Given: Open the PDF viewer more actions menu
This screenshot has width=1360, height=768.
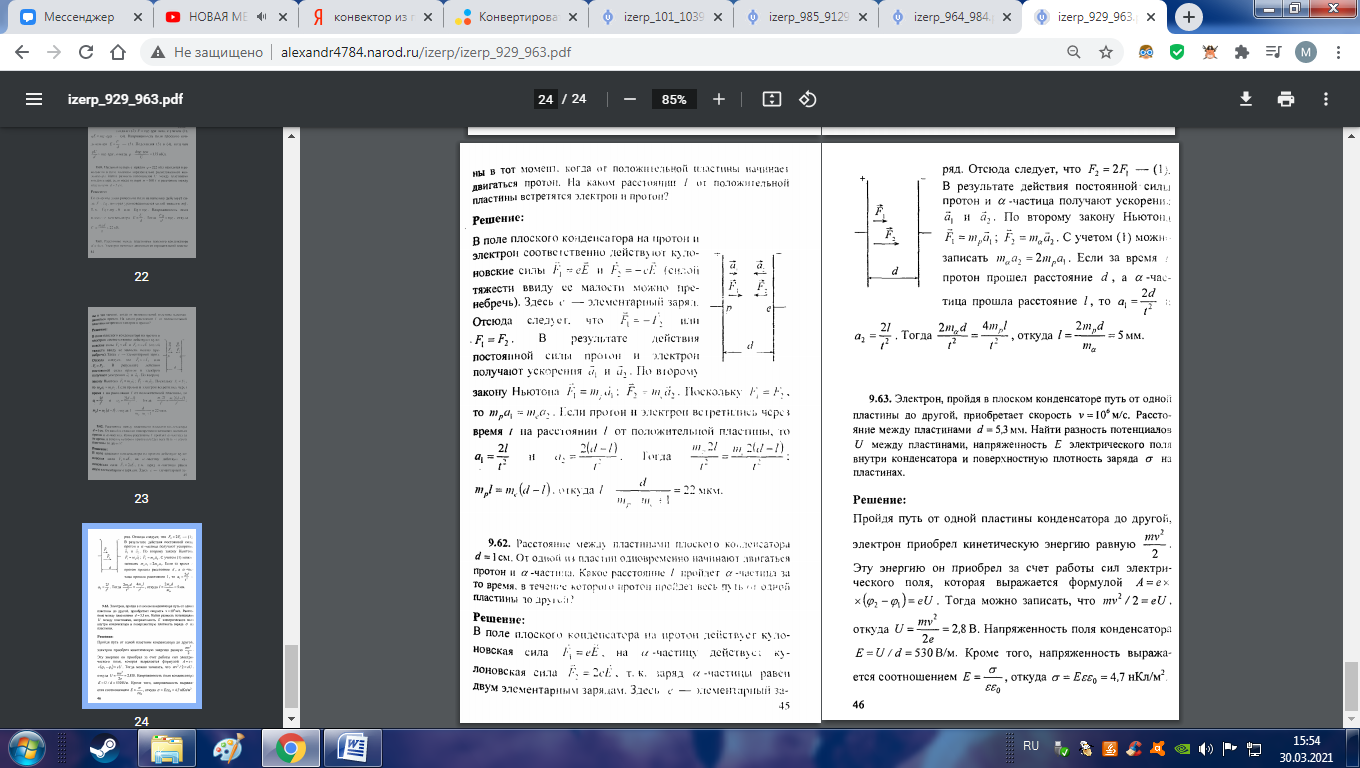Looking at the screenshot, I should (1326, 99).
